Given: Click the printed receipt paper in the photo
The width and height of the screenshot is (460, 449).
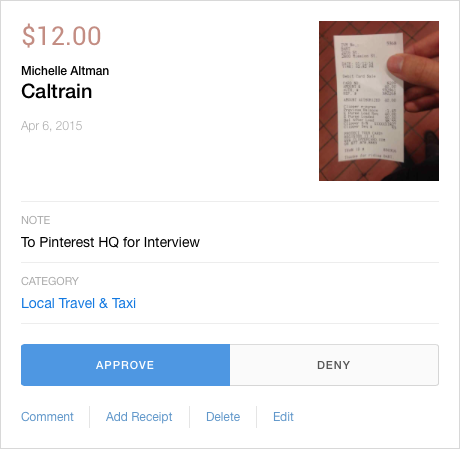Looking at the screenshot, I should tap(368, 97).
